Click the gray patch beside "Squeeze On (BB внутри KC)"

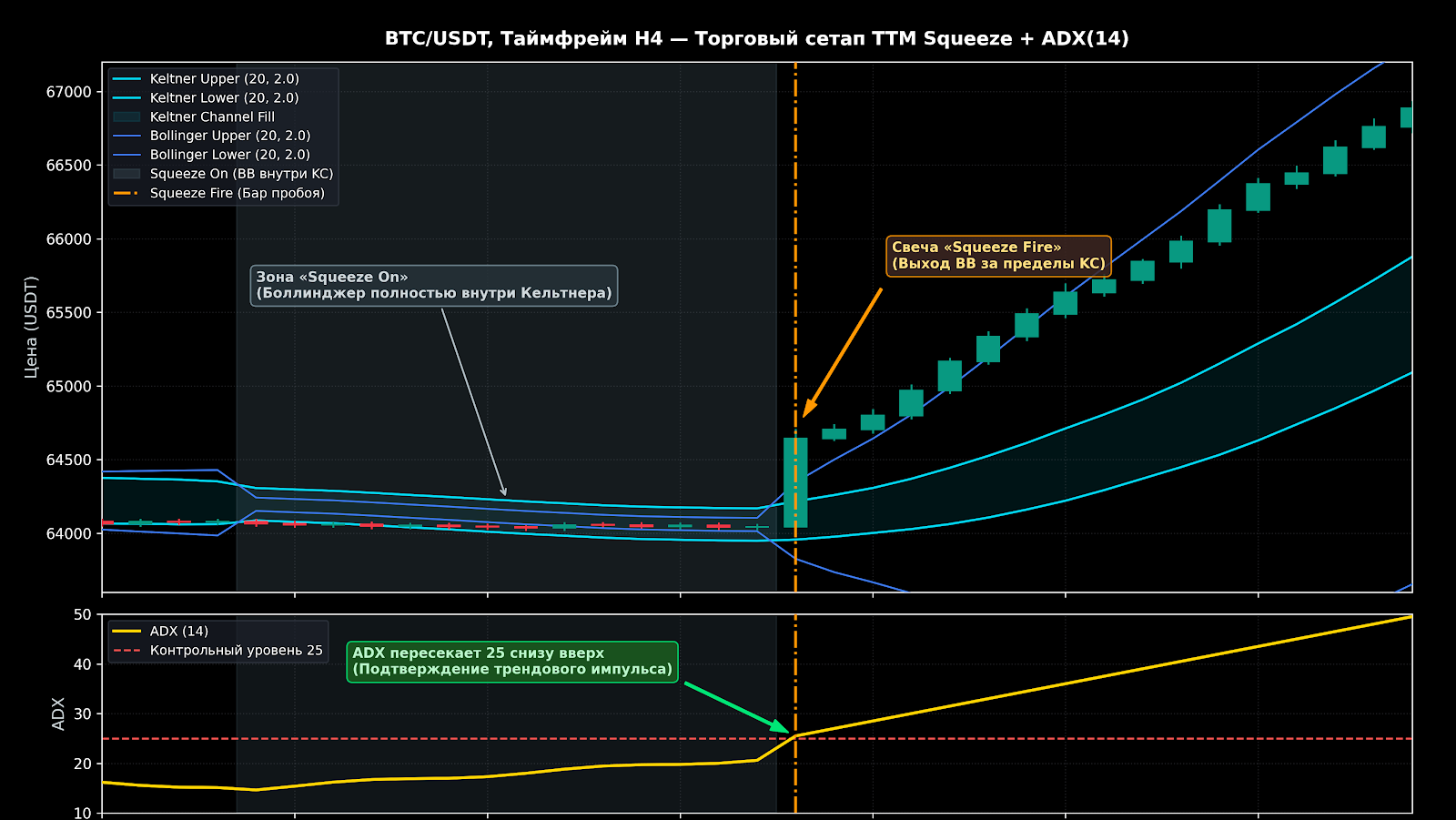pyautogui.click(x=126, y=174)
